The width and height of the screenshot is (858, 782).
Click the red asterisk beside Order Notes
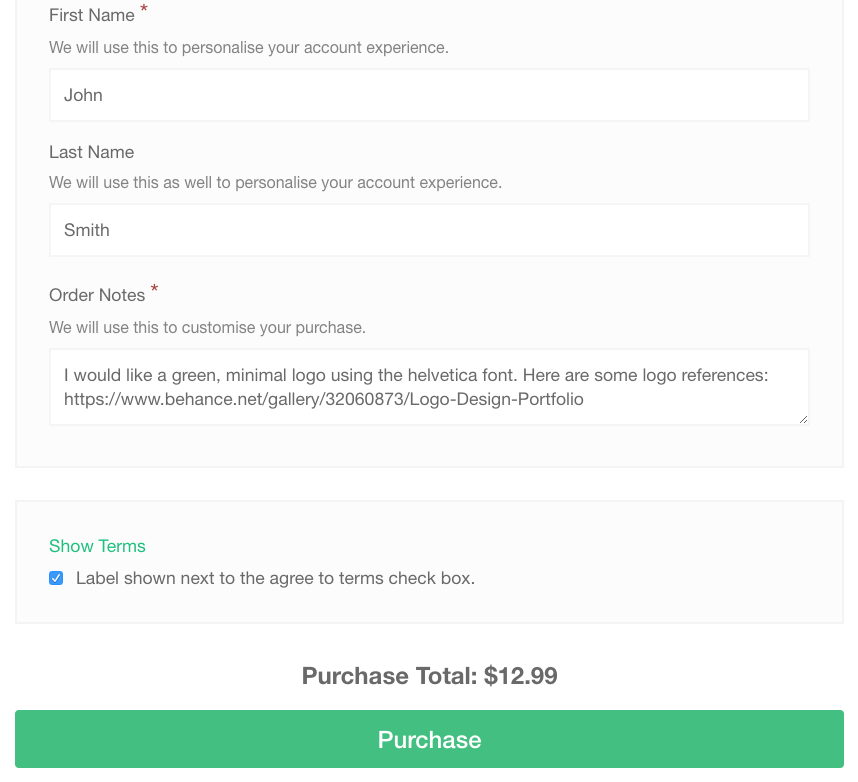click(154, 288)
